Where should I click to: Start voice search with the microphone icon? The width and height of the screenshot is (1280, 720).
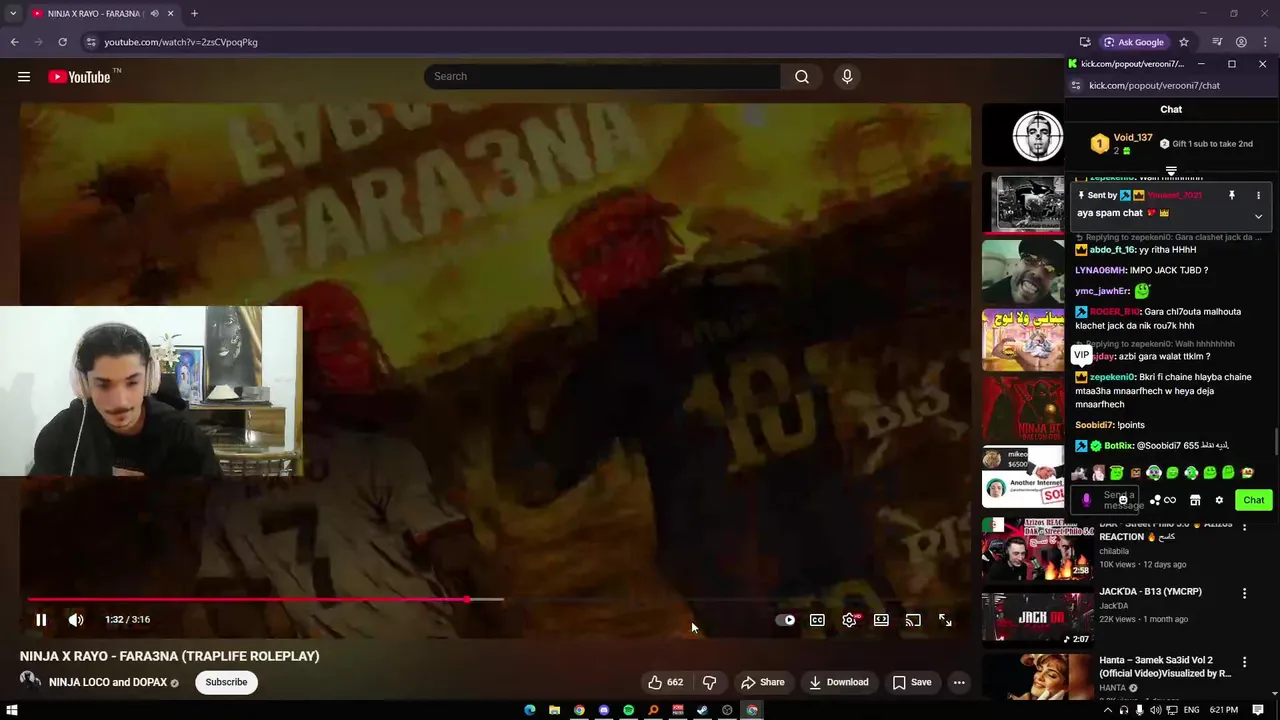[x=847, y=77]
